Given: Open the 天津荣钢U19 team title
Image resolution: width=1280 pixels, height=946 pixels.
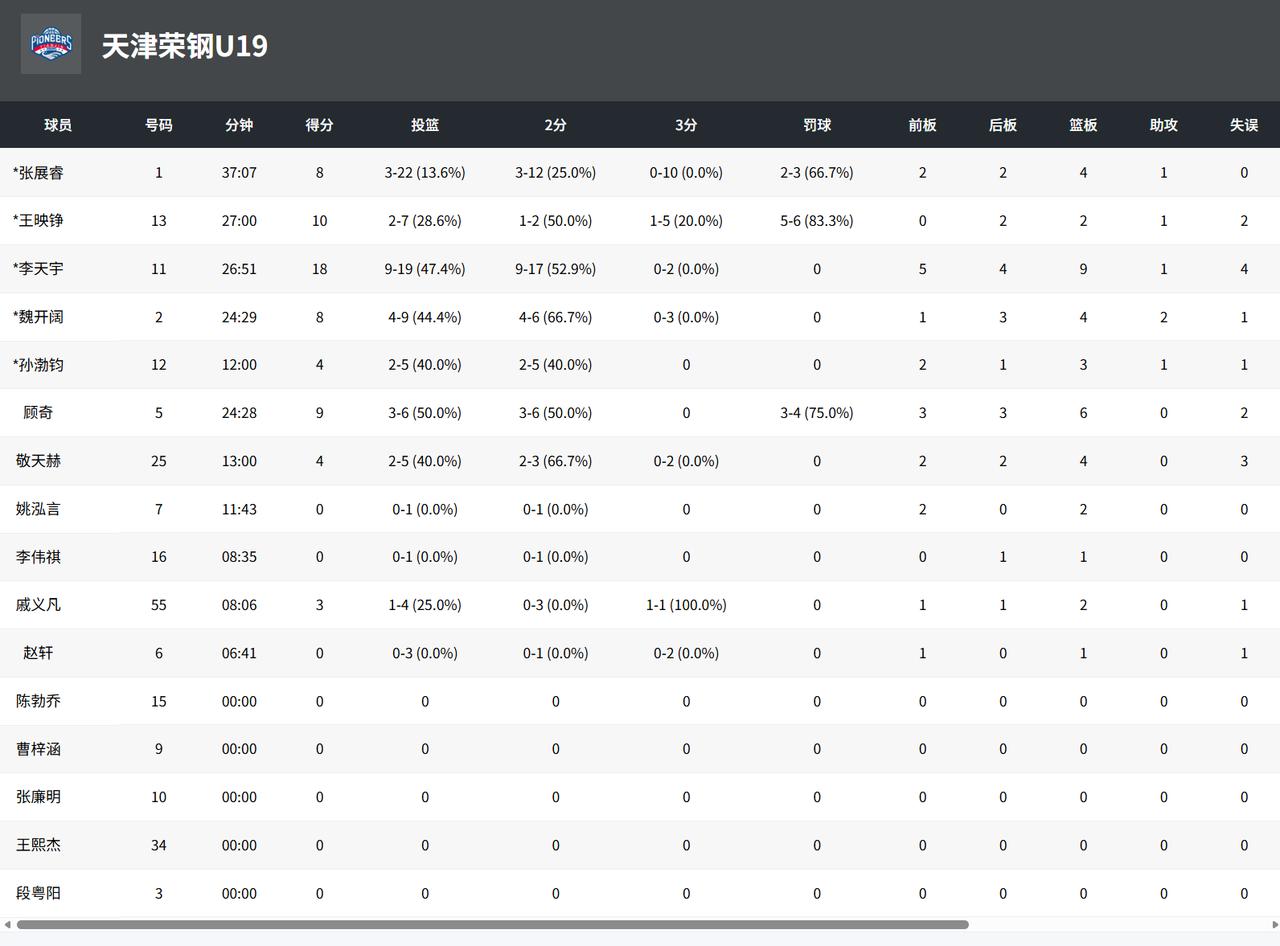Looking at the screenshot, I should point(185,46).
